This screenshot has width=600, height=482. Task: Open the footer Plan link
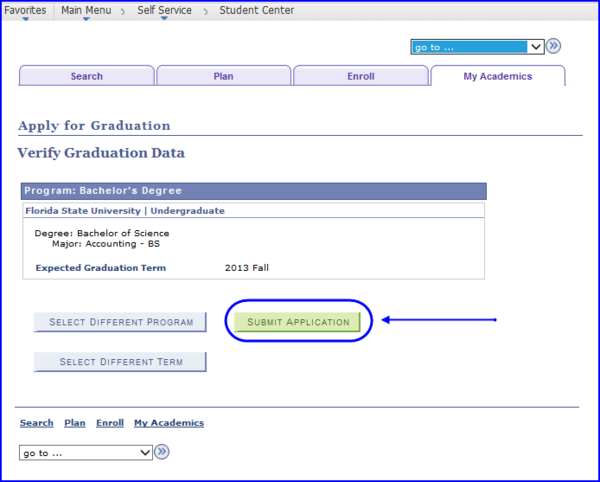[75, 423]
